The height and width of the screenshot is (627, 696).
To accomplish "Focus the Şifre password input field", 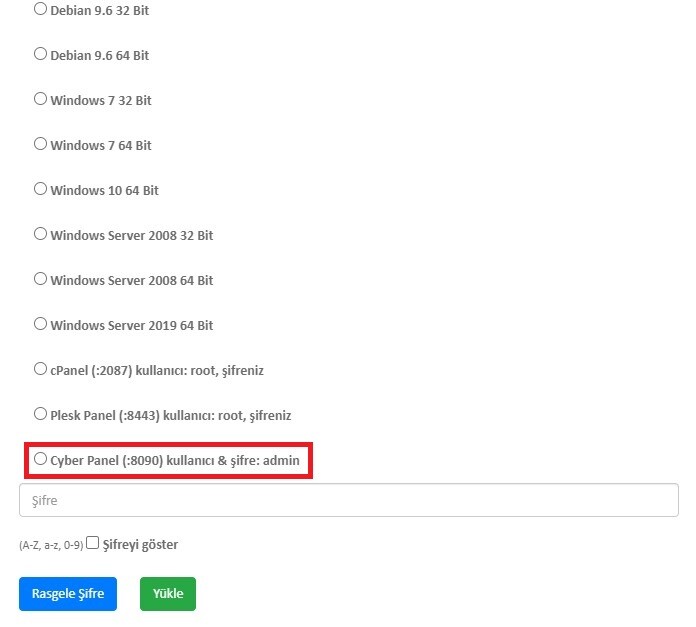I will click(x=349, y=500).
